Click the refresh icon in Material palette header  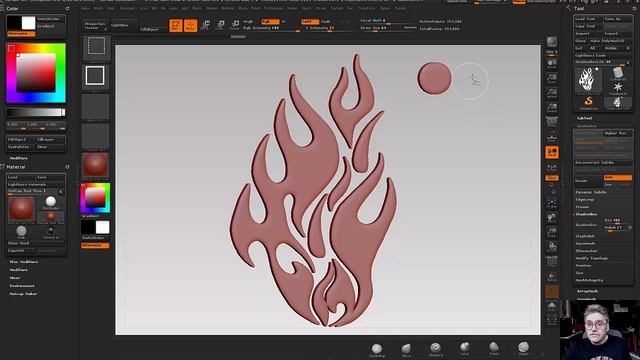(67, 167)
